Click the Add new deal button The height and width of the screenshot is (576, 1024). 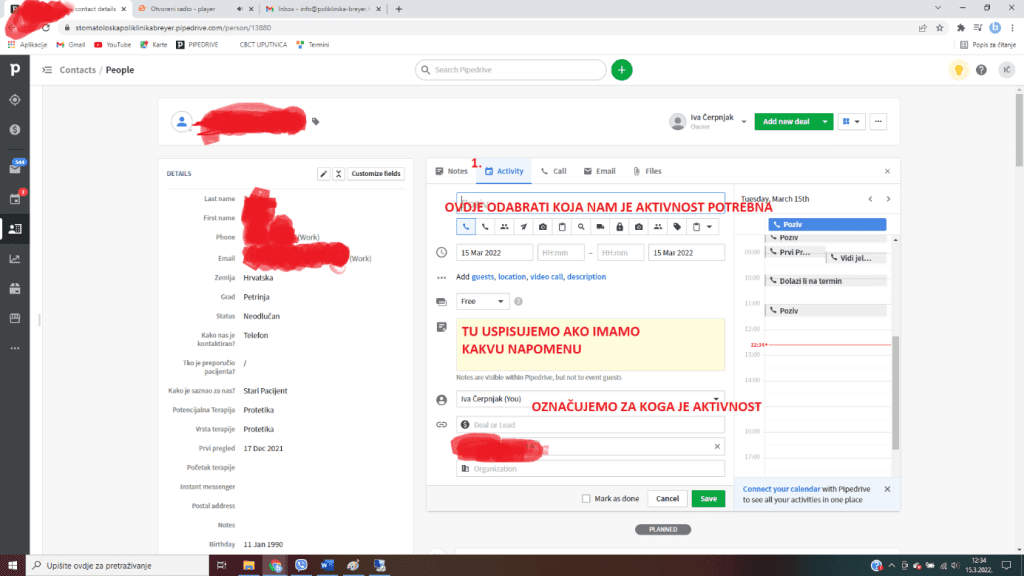[x=786, y=121]
